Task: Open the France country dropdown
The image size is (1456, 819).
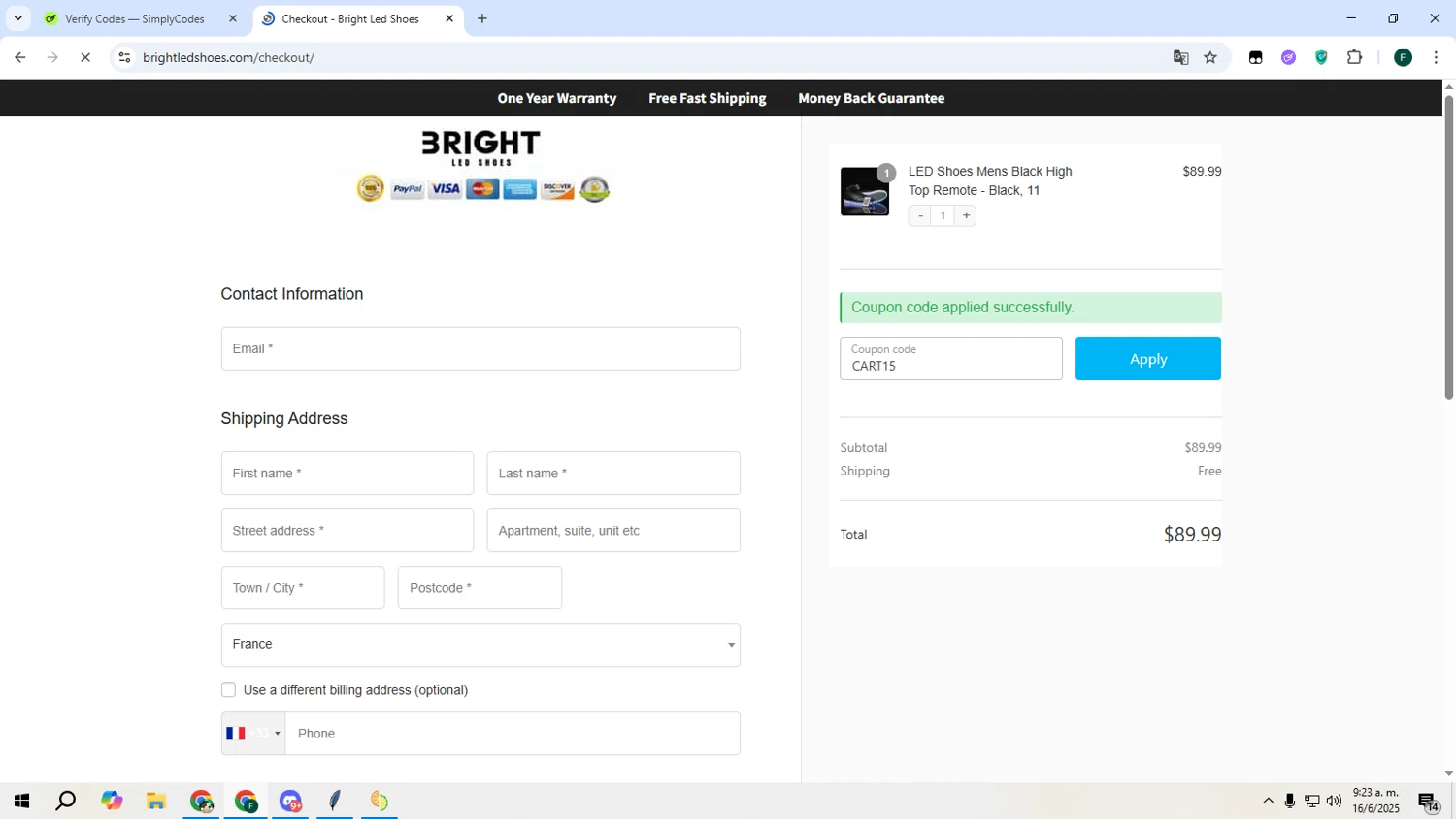Action: coord(480,644)
